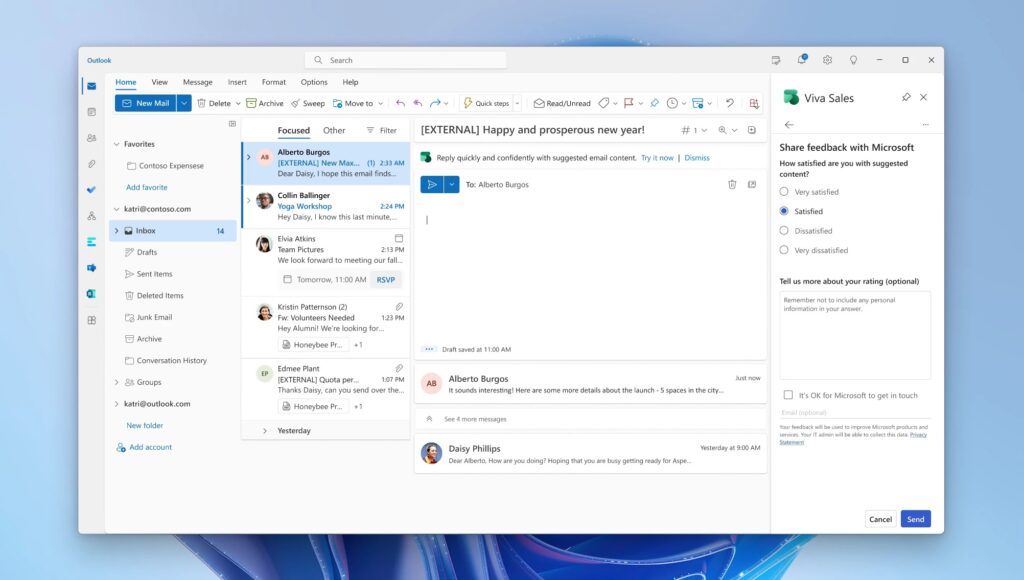Select the Very satisfied radio option

tap(784, 192)
